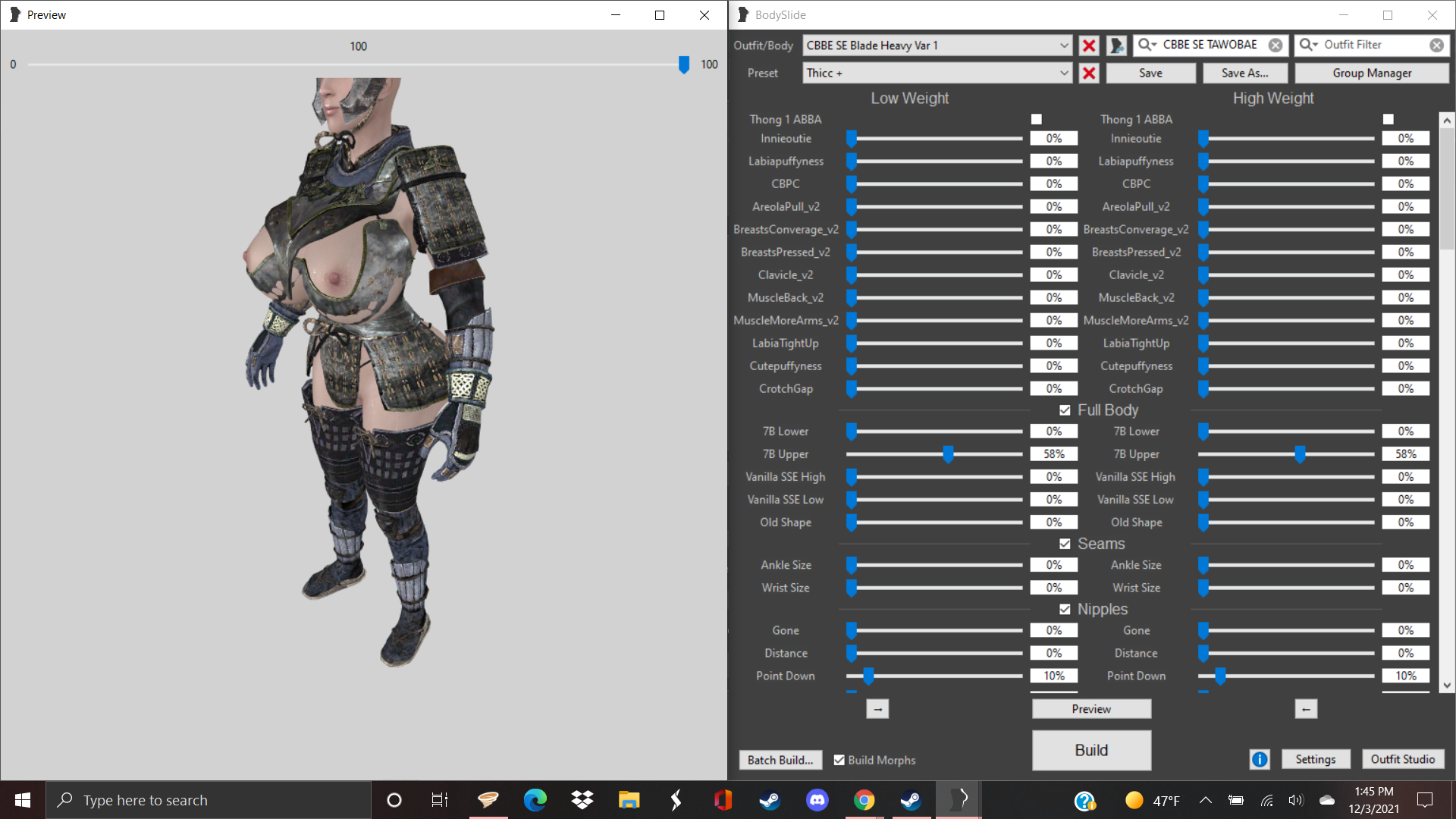Adjust the High Weight Point Down slider

[x=1220, y=676]
